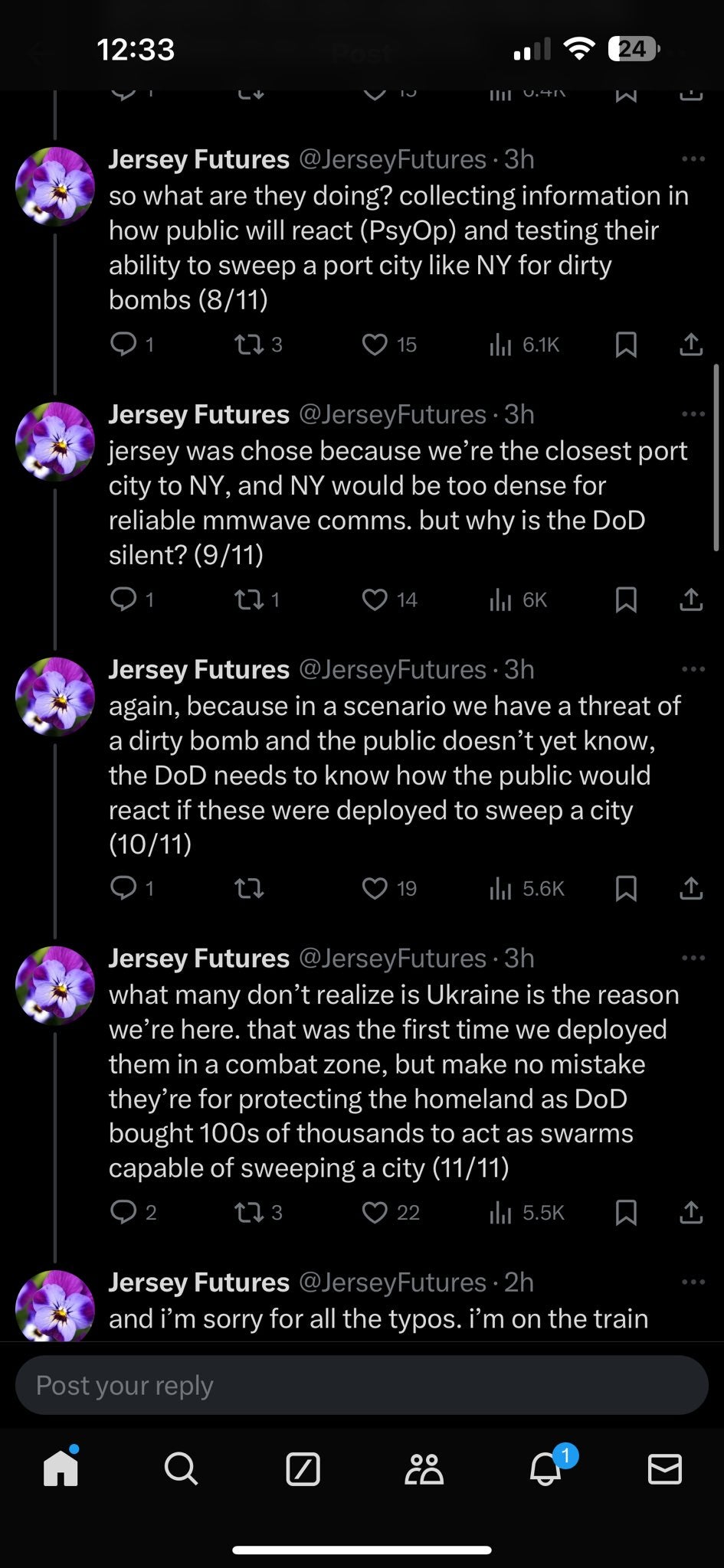Screen dimensions: 724x1568
Task: Open the Grok tab
Action: point(303,1469)
